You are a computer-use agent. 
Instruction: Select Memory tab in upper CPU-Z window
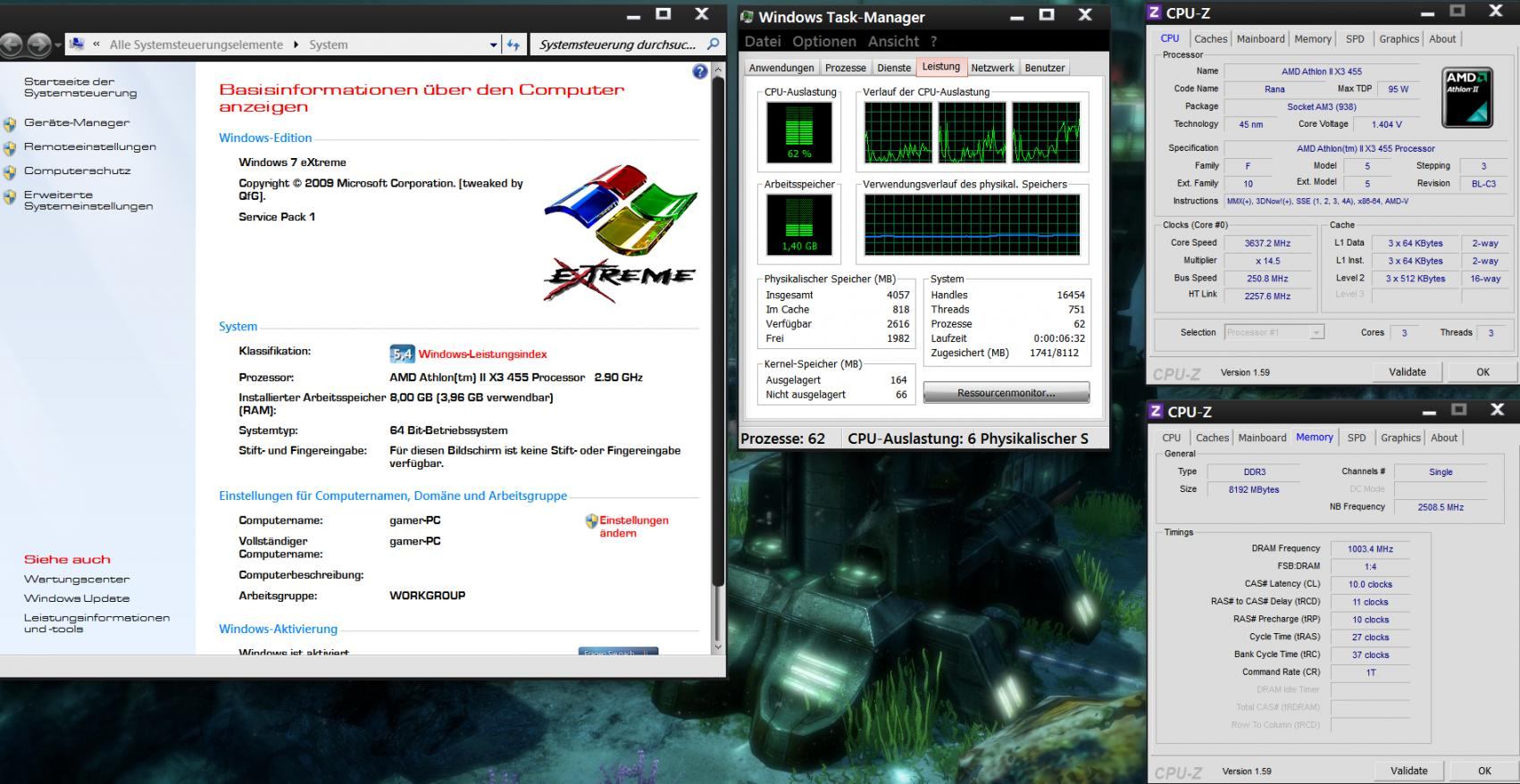[1313, 39]
